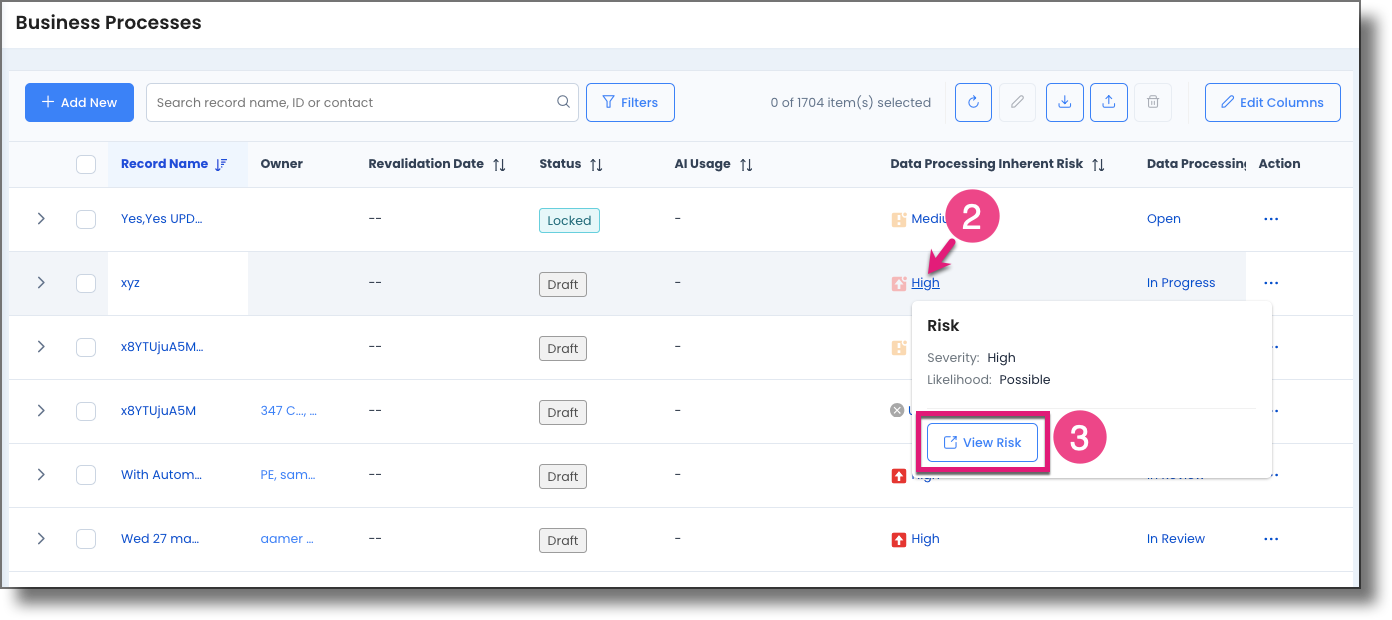The image size is (1392, 620).
Task: Click the Likelihood Possible text in popup
Action: (988, 380)
